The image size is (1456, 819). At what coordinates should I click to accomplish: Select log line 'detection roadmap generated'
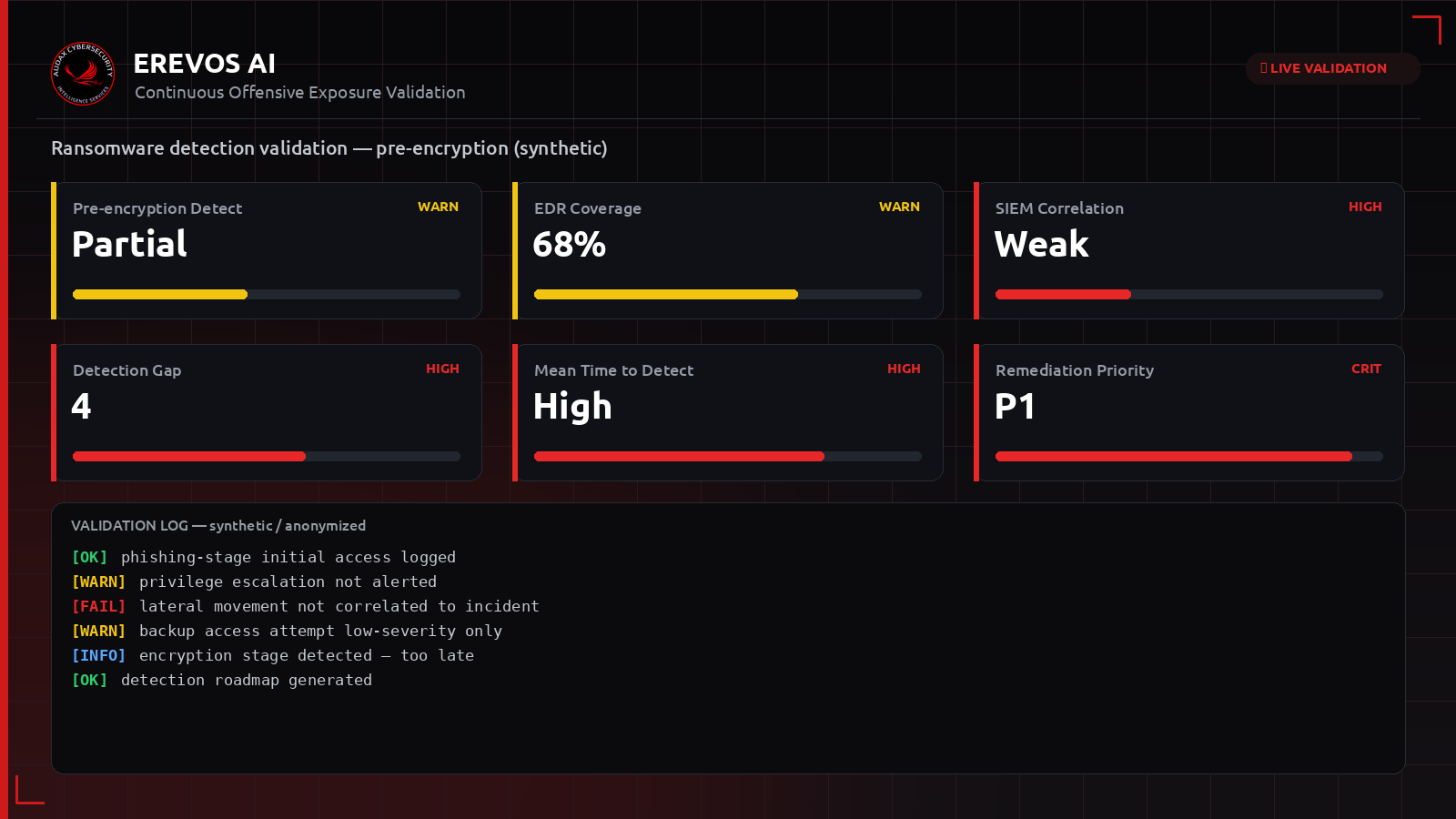click(x=247, y=680)
